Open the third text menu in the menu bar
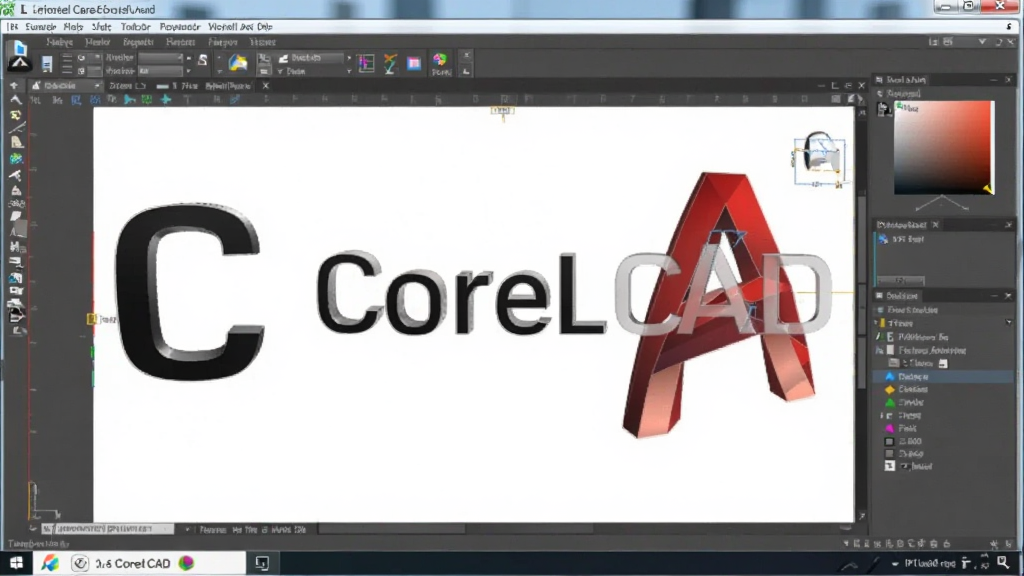Viewport: 1024px width, 576px height. [101, 27]
